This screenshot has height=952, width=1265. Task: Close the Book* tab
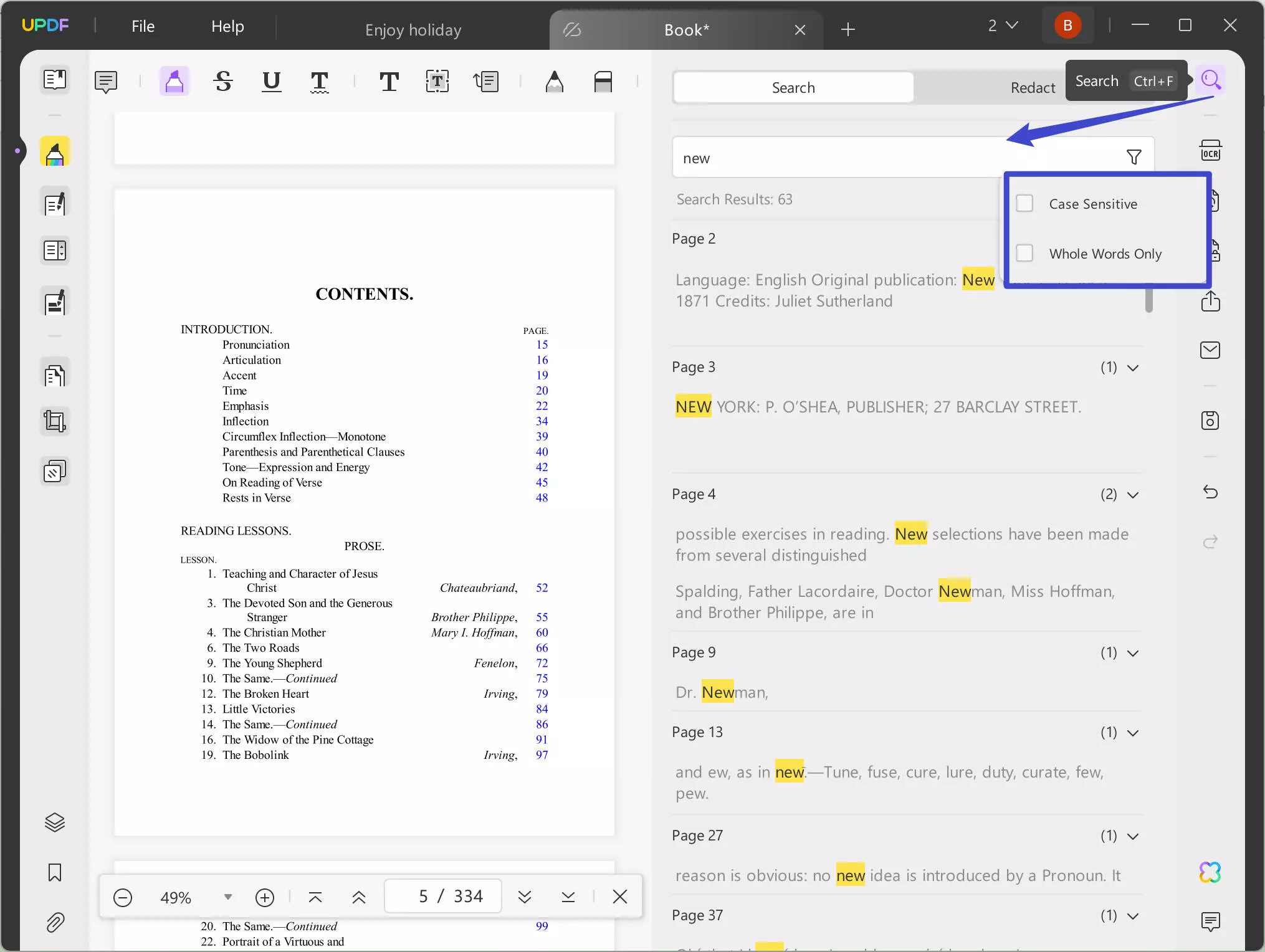[800, 29]
